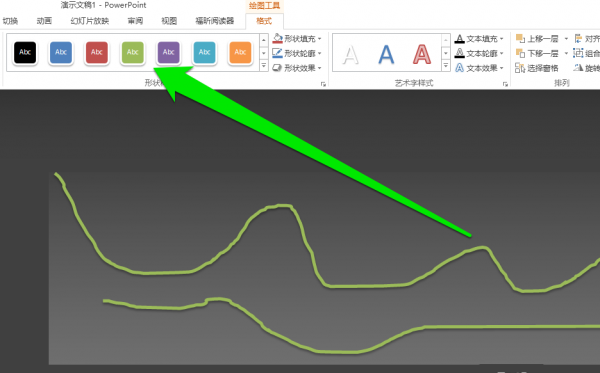This screenshot has height=373, width=600.
Task: Click the 旋转 rotate icon
Action: 578,68
